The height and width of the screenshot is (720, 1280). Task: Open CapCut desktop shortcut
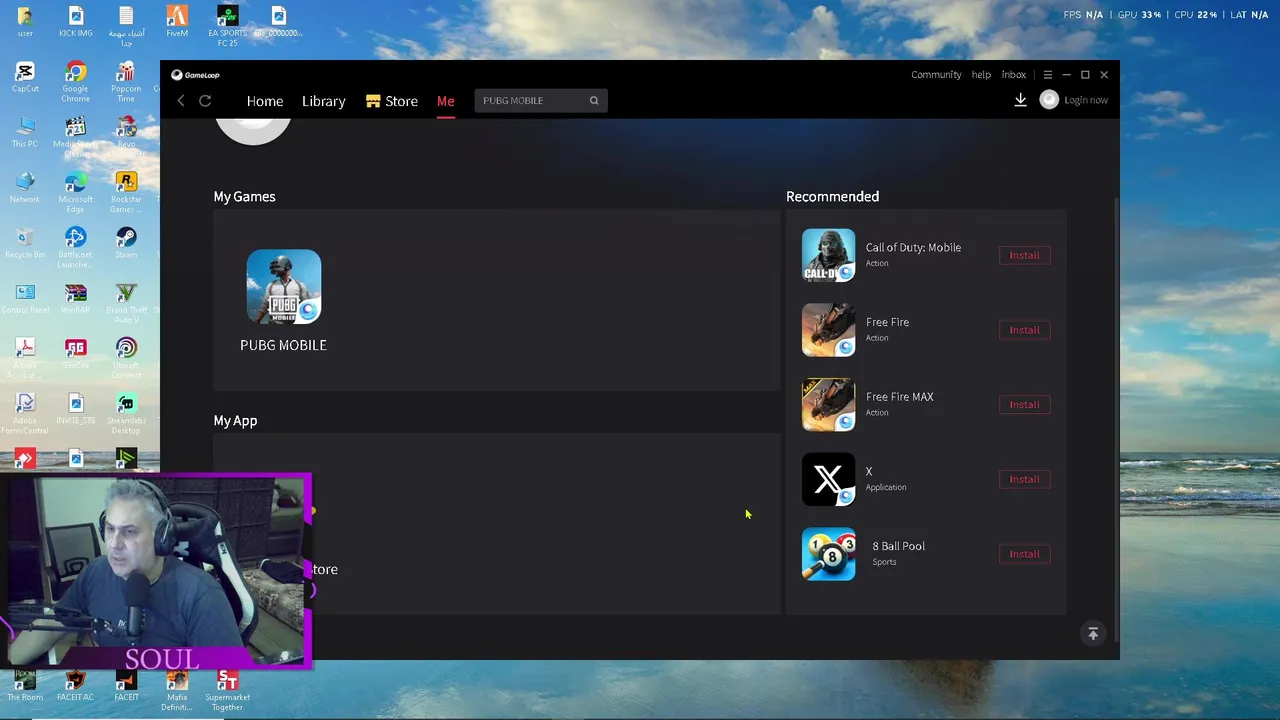[25, 77]
